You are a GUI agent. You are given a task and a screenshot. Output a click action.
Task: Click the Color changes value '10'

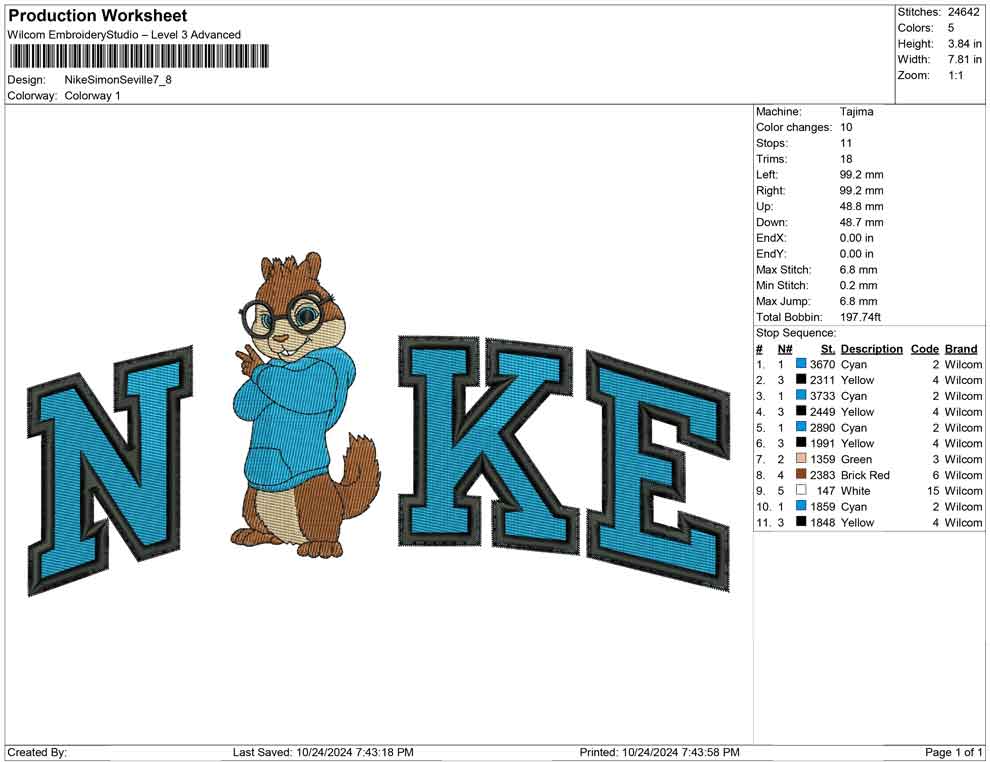tap(846, 128)
